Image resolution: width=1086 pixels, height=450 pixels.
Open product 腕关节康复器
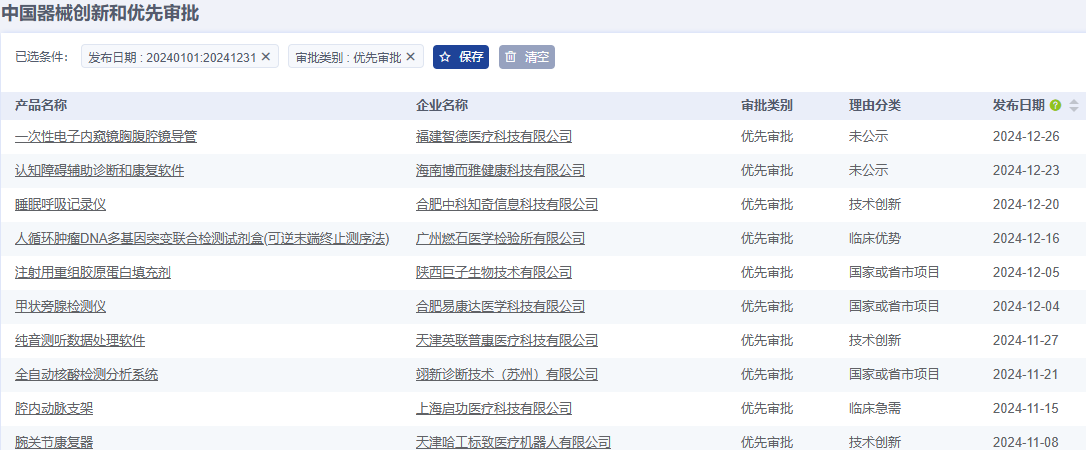[54, 442]
